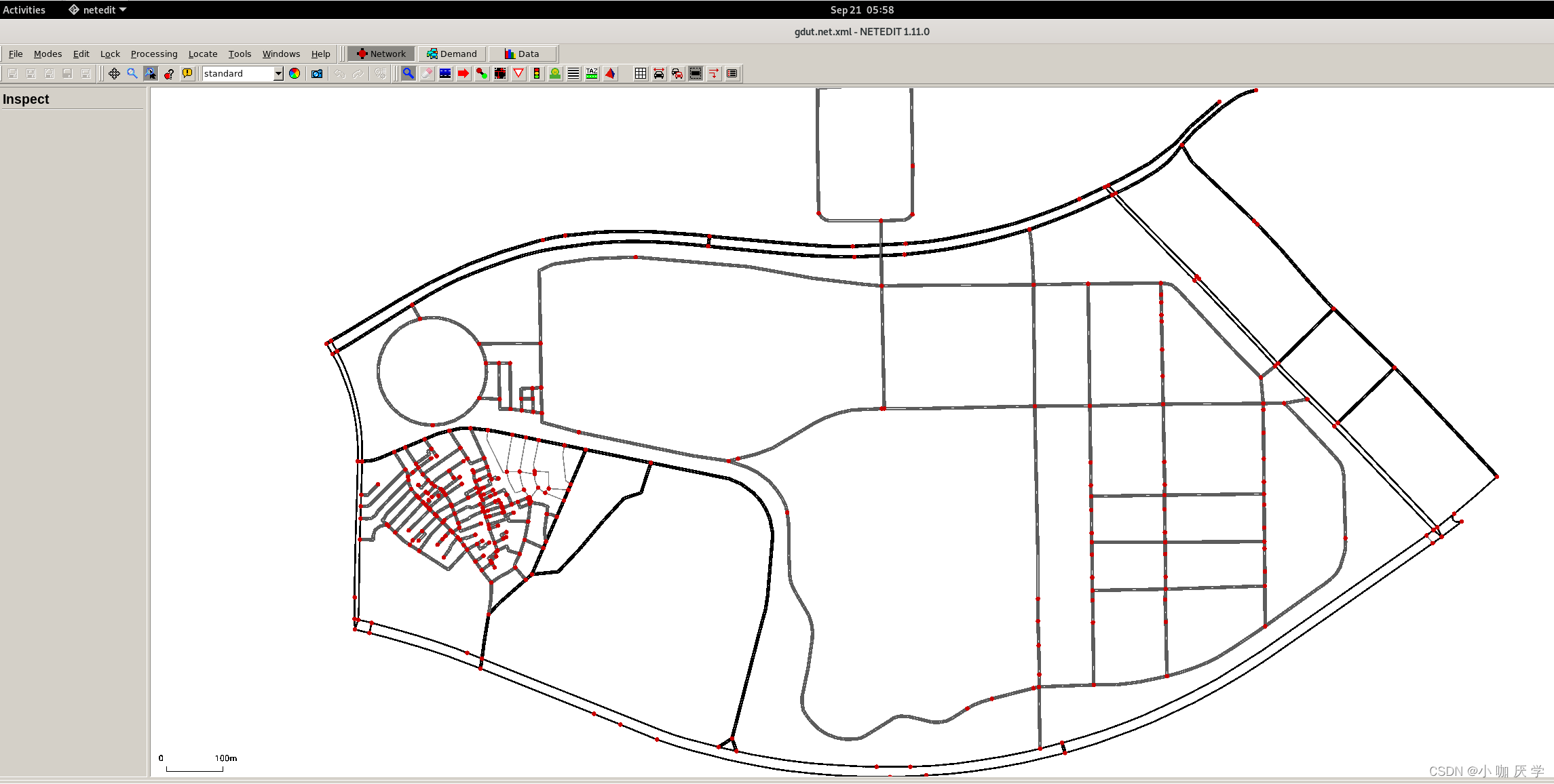
Task: Open the Locate menu
Action: [x=203, y=54]
